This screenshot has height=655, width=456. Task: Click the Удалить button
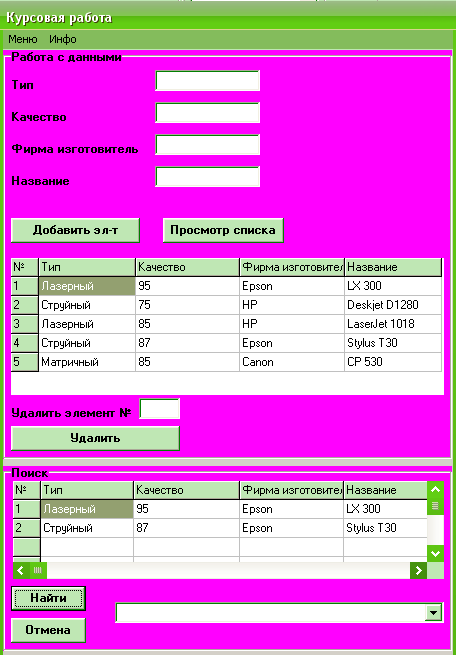coord(95,438)
